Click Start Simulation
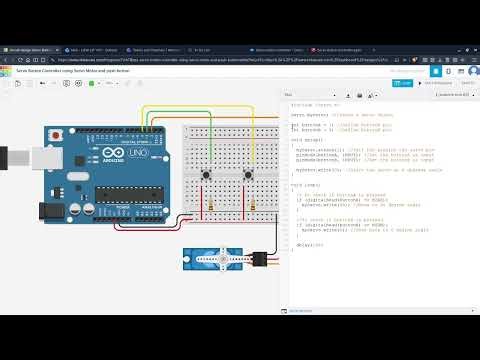The image size is (480, 360). (x=435, y=83)
